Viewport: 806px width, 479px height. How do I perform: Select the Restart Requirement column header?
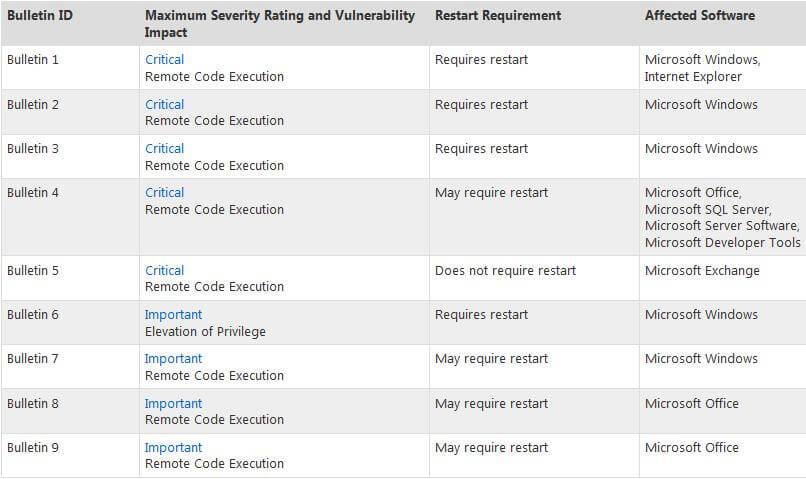(498, 16)
